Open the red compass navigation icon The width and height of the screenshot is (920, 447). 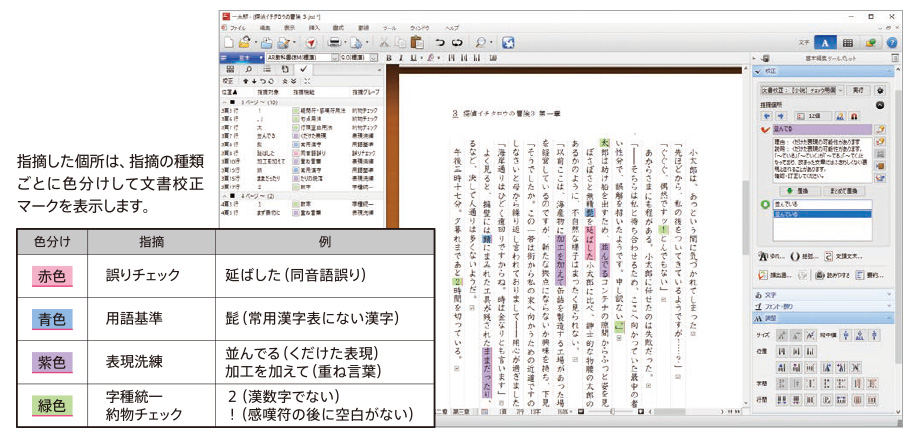(311, 43)
